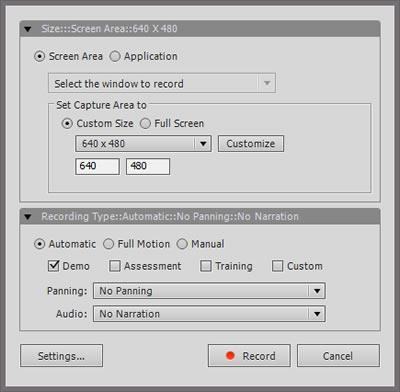Enable the Assessment checkbox

point(115,266)
